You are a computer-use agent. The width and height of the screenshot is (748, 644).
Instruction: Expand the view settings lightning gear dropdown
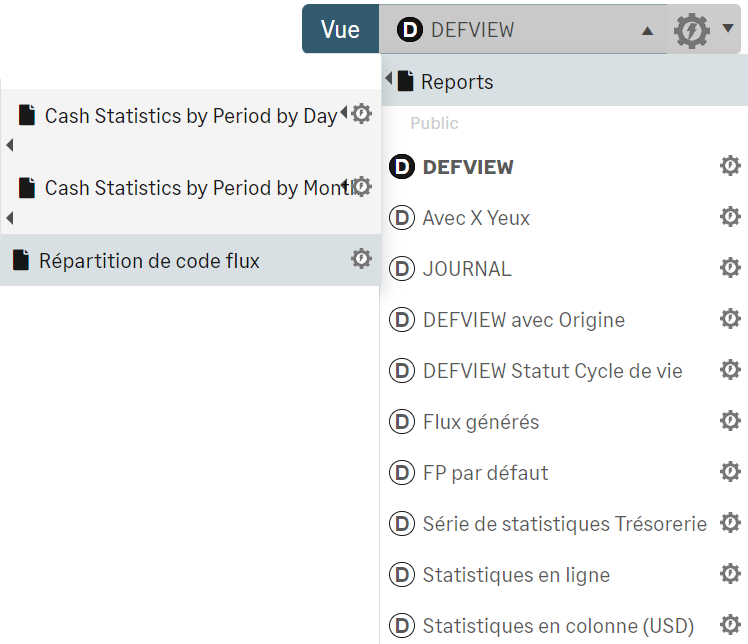point(705,30)
